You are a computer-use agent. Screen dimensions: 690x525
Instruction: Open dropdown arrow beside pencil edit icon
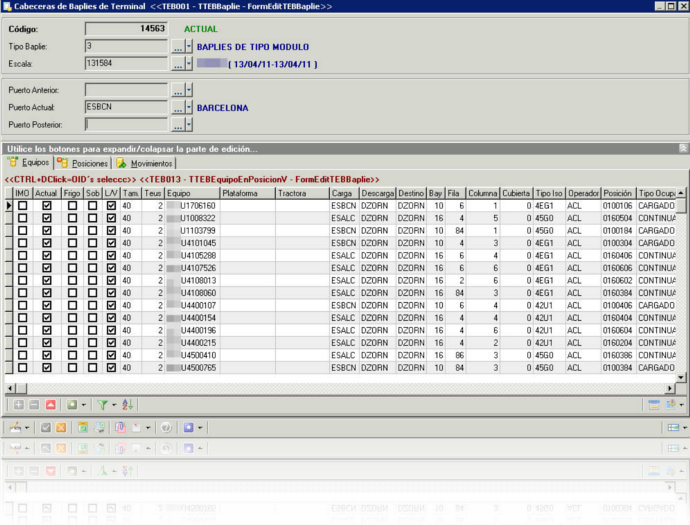[27, 427]
